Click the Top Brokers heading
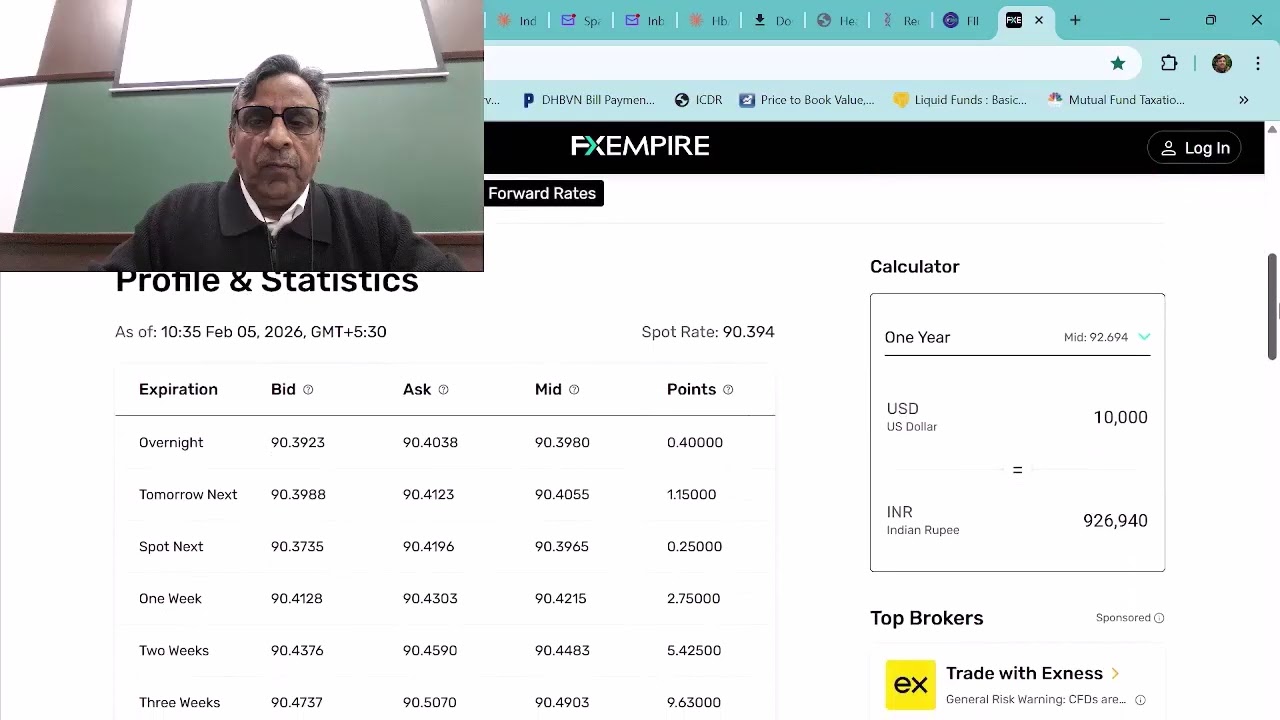The height and width of the screenshot is (720, 1280). coord(926,618)
